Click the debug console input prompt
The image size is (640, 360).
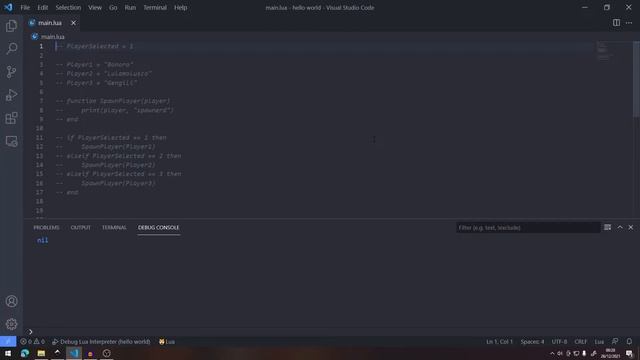331,331
